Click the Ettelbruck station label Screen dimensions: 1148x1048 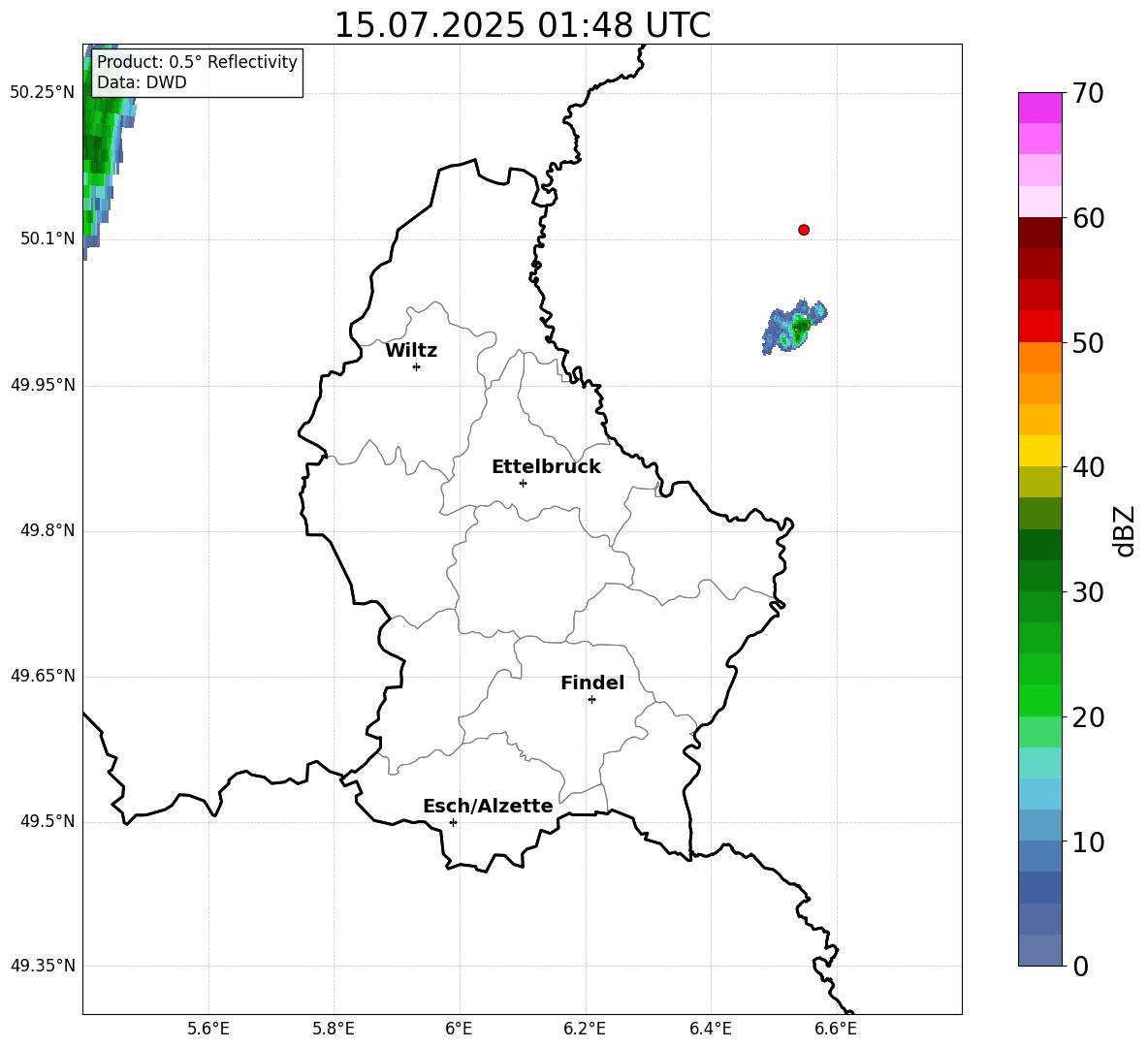coord(546,467)
